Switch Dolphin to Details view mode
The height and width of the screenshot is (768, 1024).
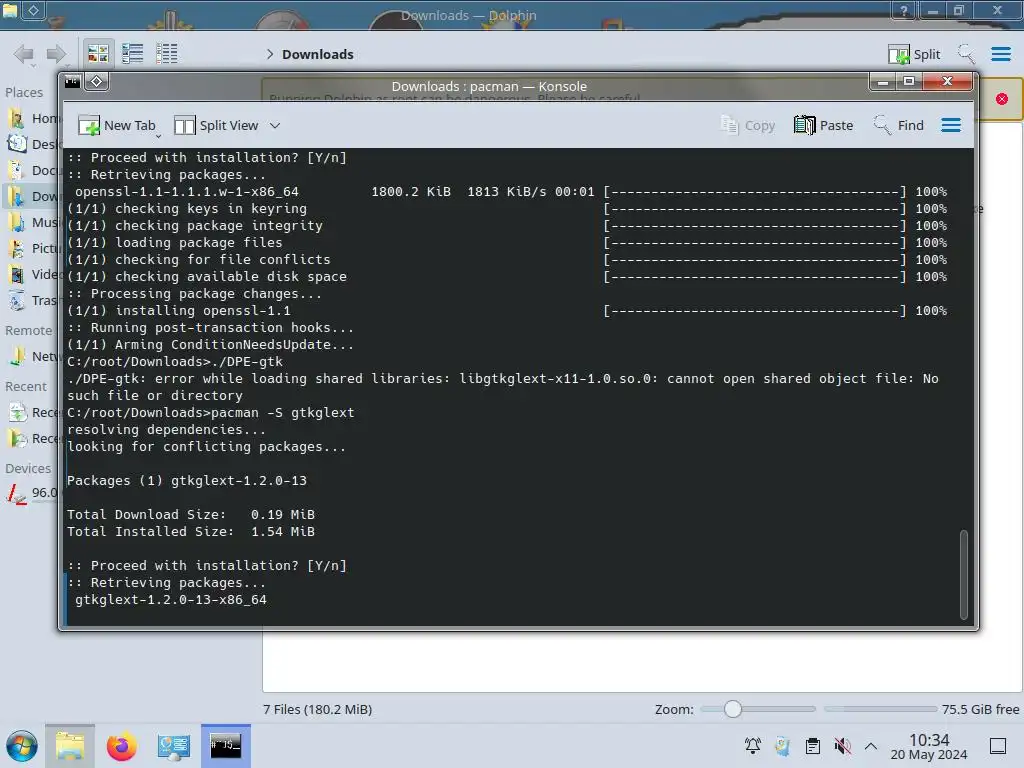coord(167,54)
